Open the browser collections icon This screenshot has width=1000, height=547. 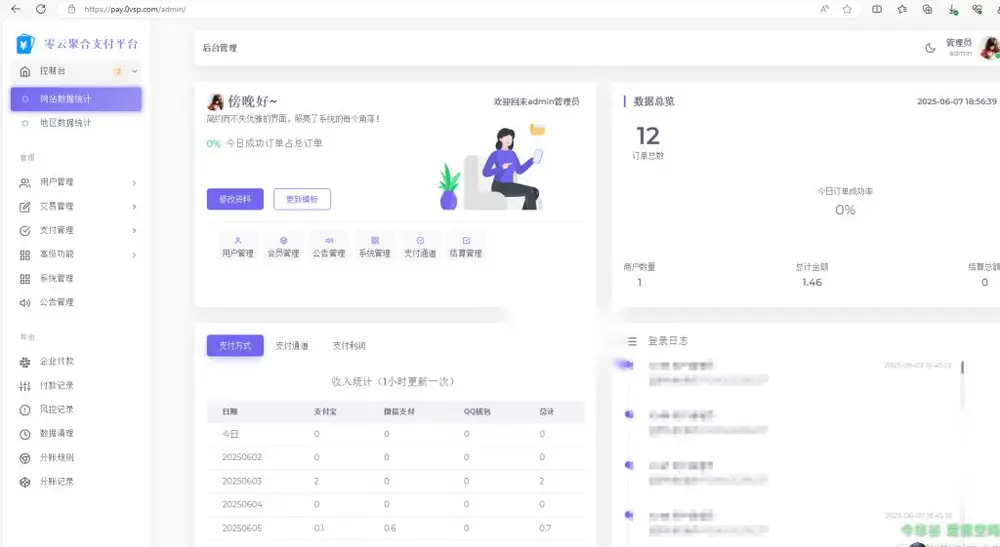[927, 9]
